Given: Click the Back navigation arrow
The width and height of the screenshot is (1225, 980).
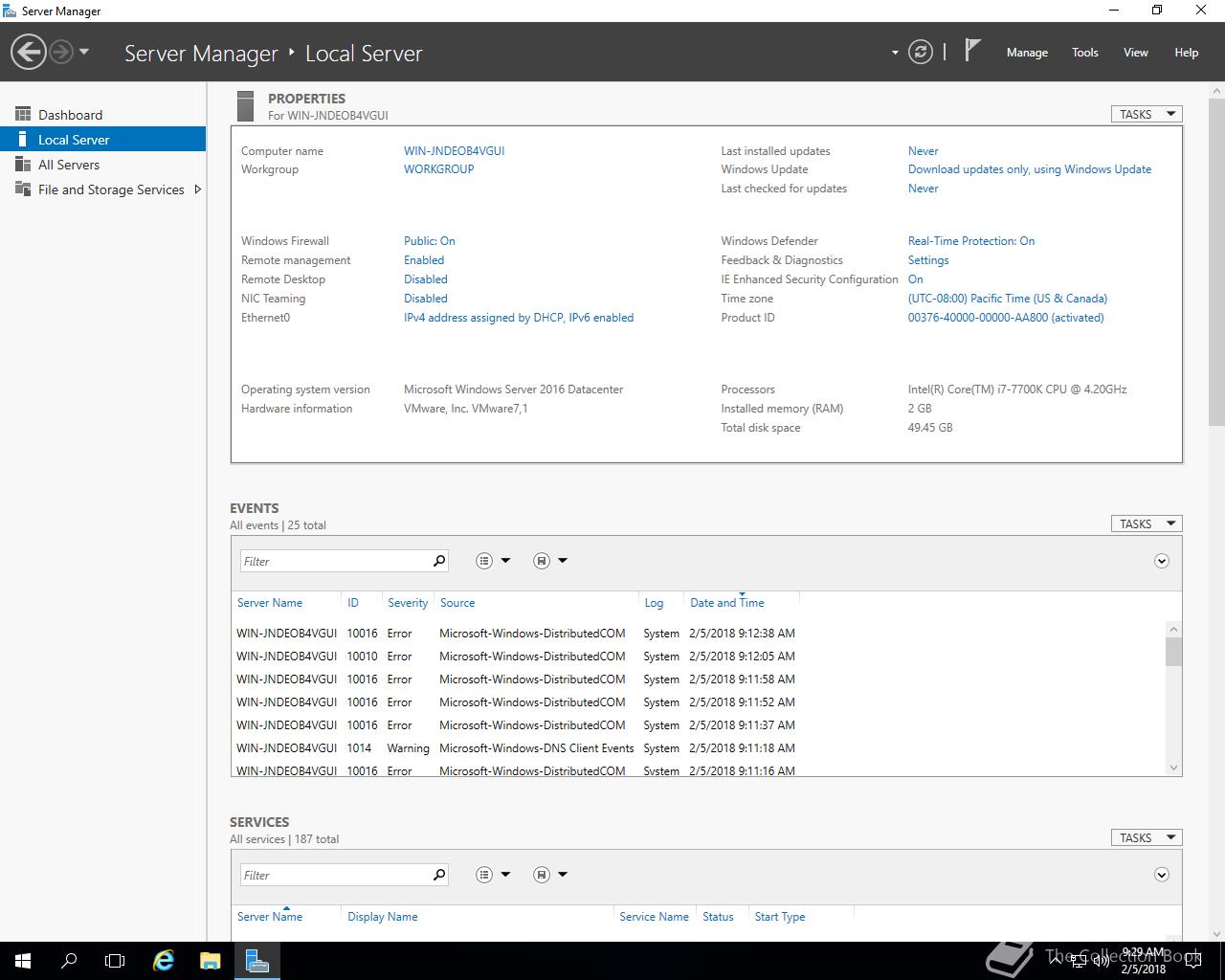Looking at the screenshot, I should (x=29, y=52).
